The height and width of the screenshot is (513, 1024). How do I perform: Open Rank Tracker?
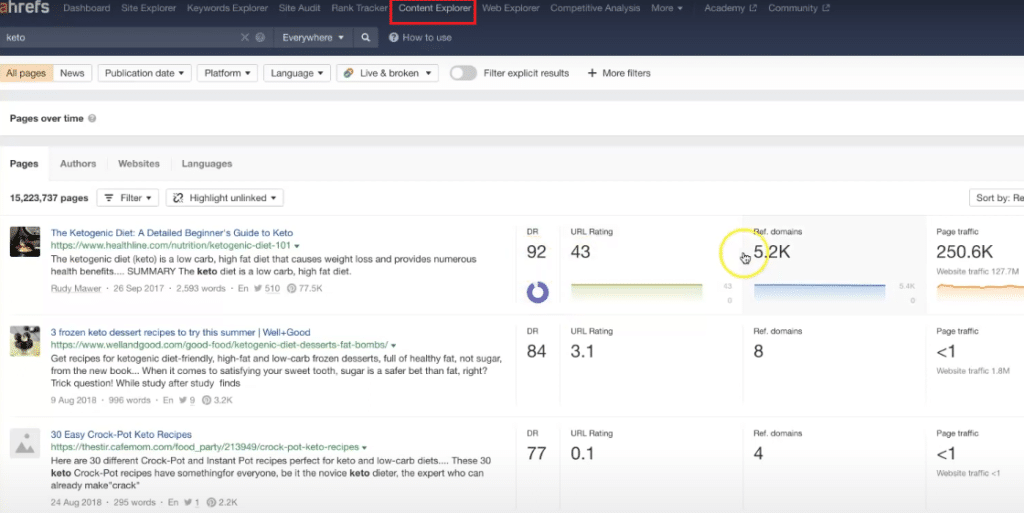(359, 8)
